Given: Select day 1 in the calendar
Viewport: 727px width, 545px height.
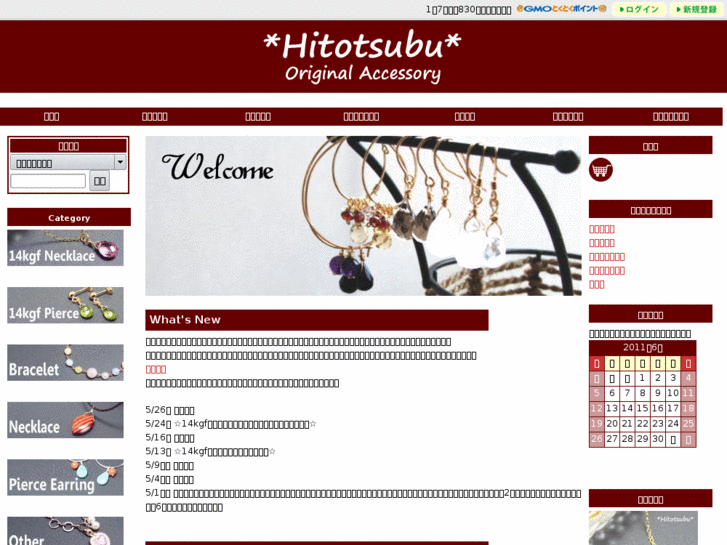Looking at the screenshot, I should (x=642, y=378).
